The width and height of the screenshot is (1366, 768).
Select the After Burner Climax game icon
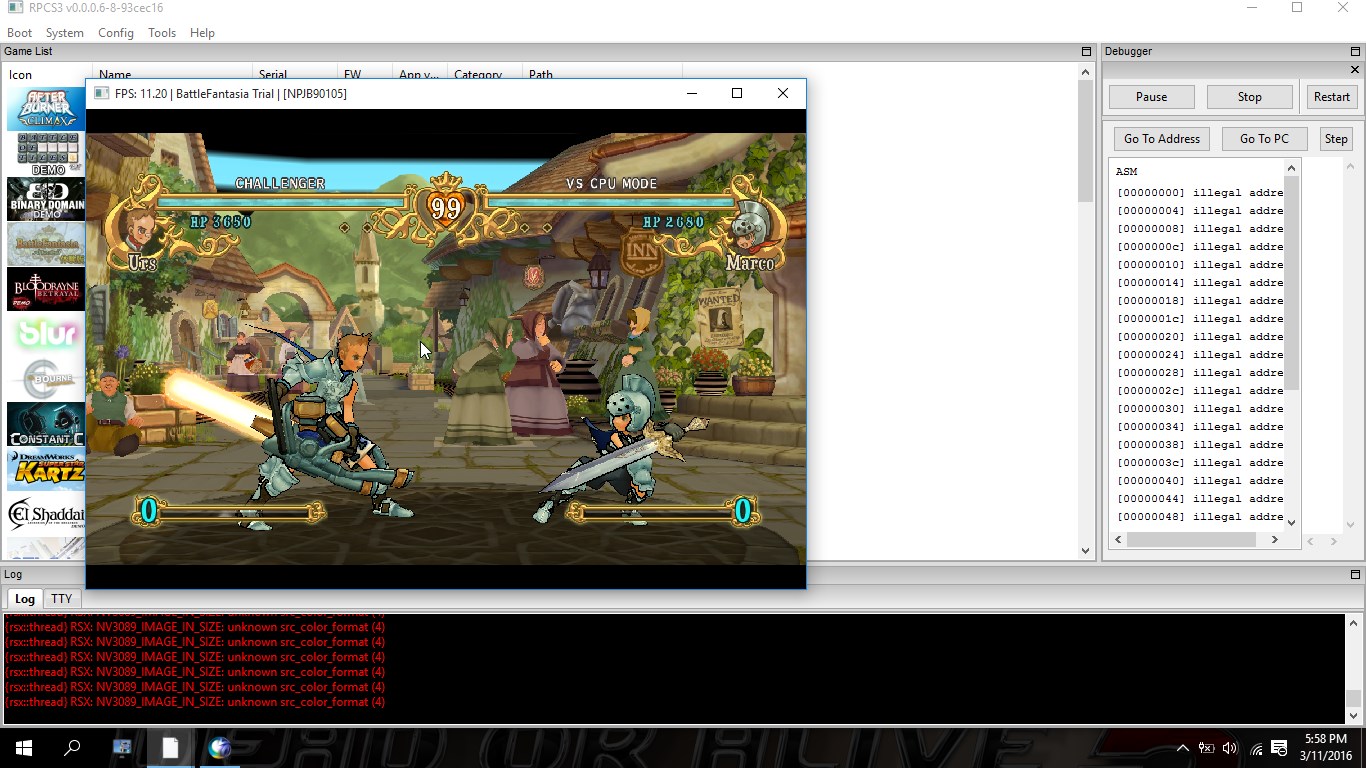coord(45,108)
